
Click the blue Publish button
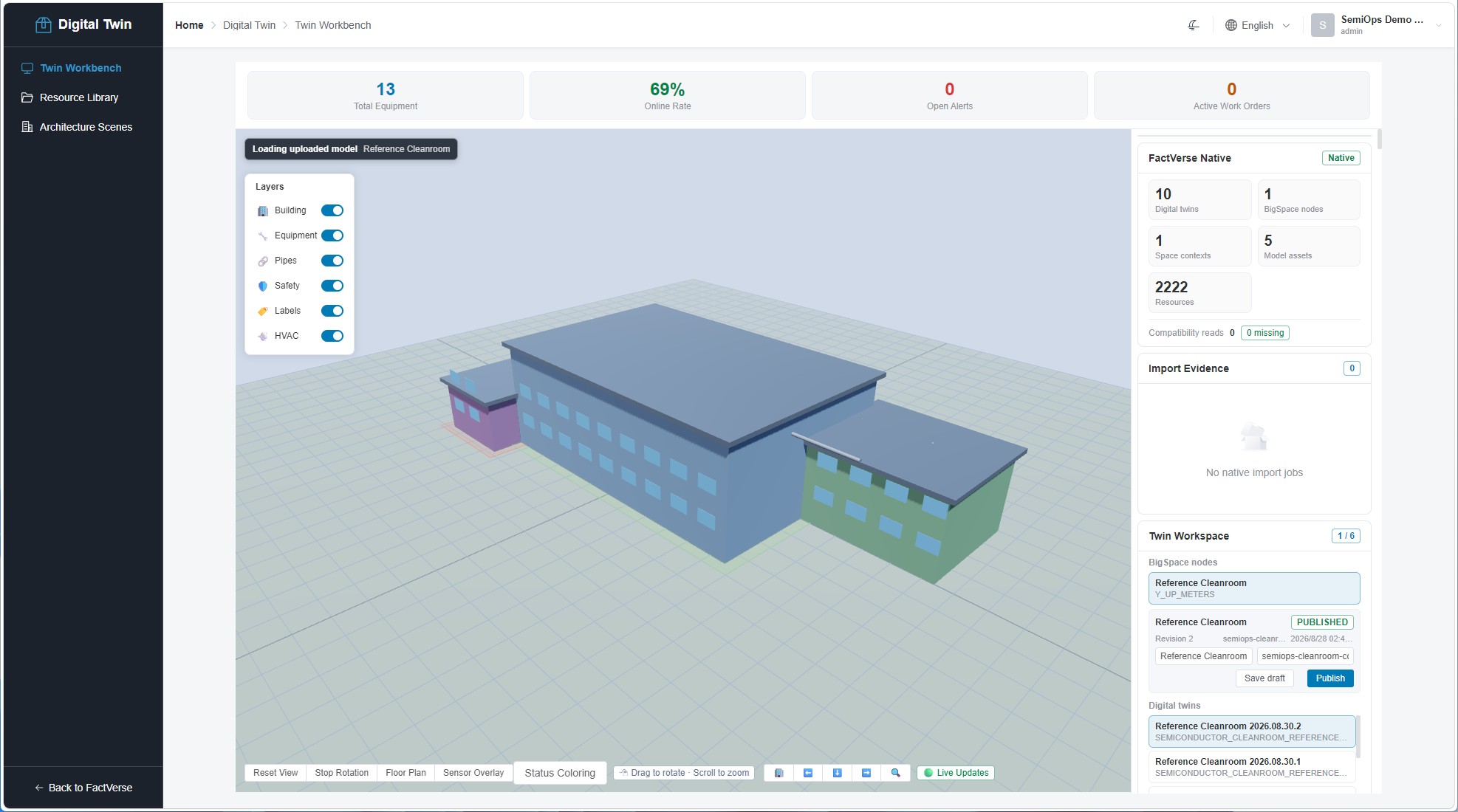[1330, 678]
